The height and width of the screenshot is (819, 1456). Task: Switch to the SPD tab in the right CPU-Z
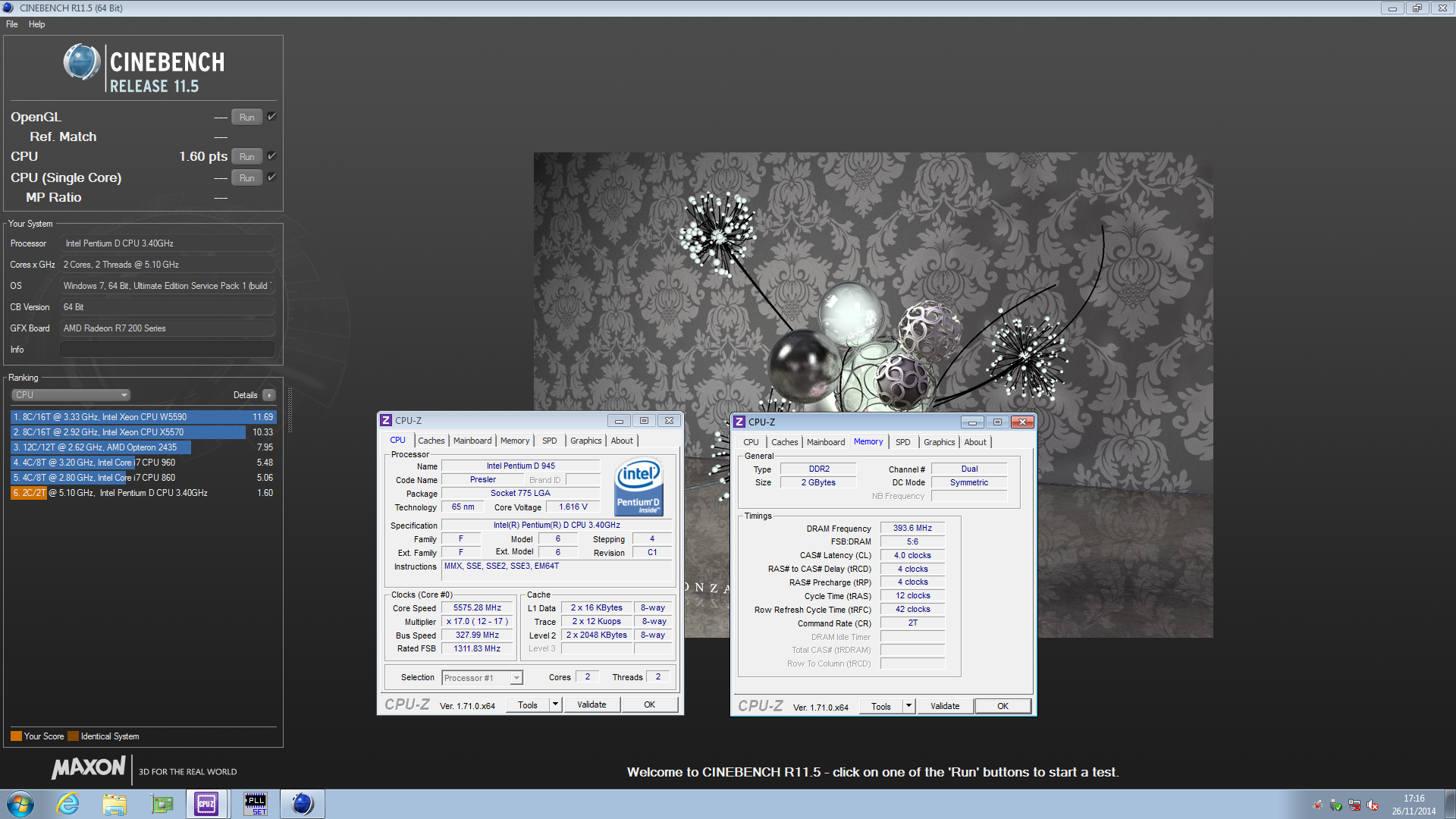[903, 442]
